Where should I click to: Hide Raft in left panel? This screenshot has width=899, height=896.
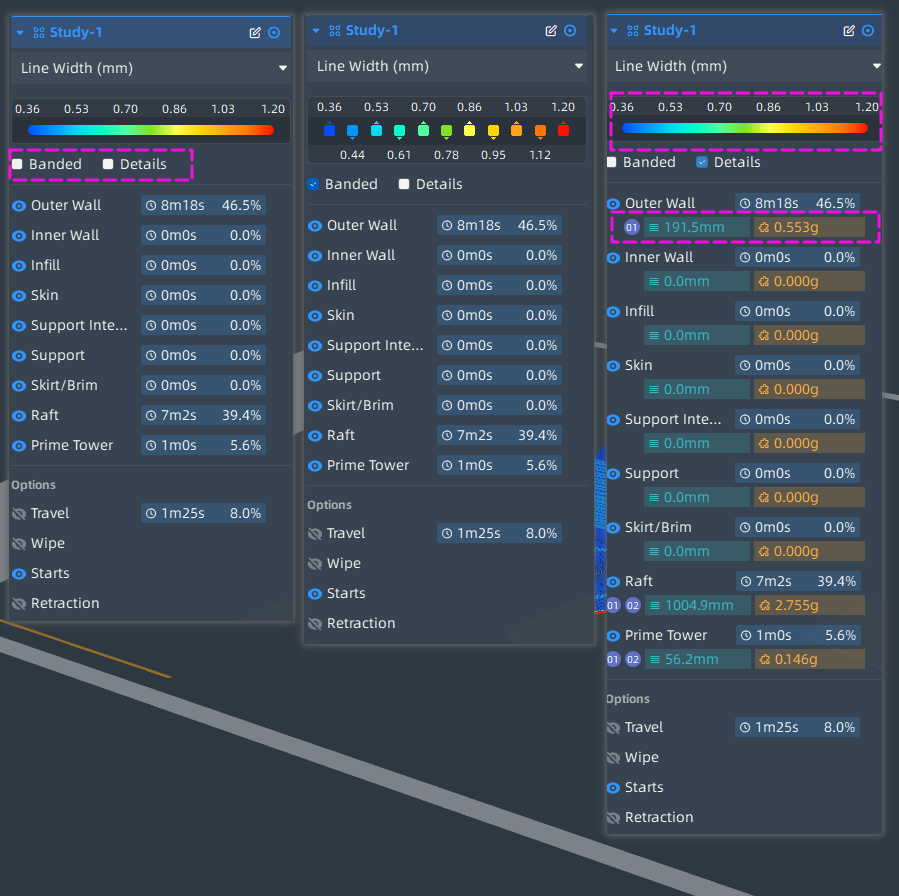[x=19, y=416]
